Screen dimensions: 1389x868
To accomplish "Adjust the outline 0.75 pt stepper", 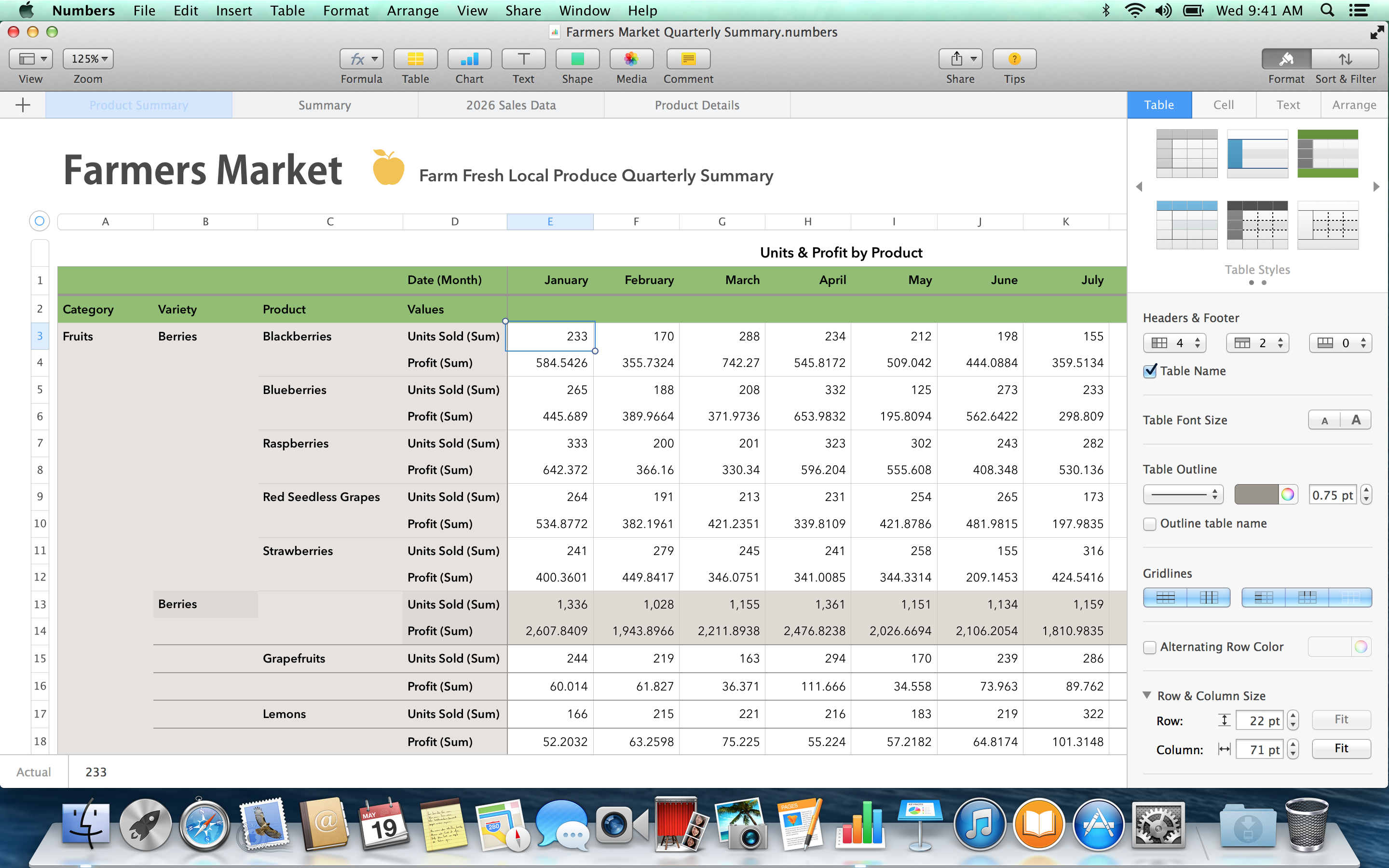I will pos(1367,495).
